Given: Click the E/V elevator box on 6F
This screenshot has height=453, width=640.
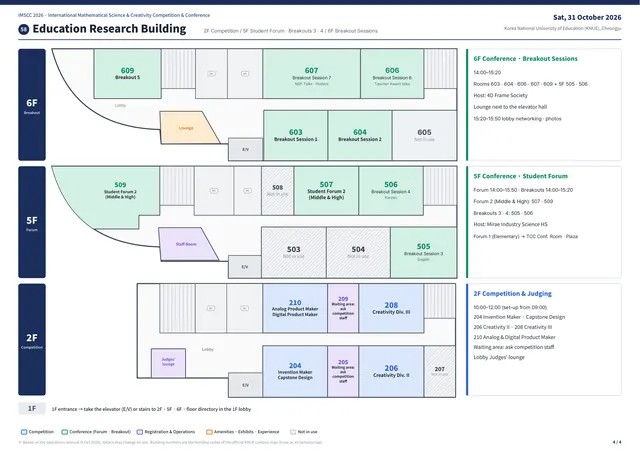Looking at the screenshot, I should (x=245, y=149).
